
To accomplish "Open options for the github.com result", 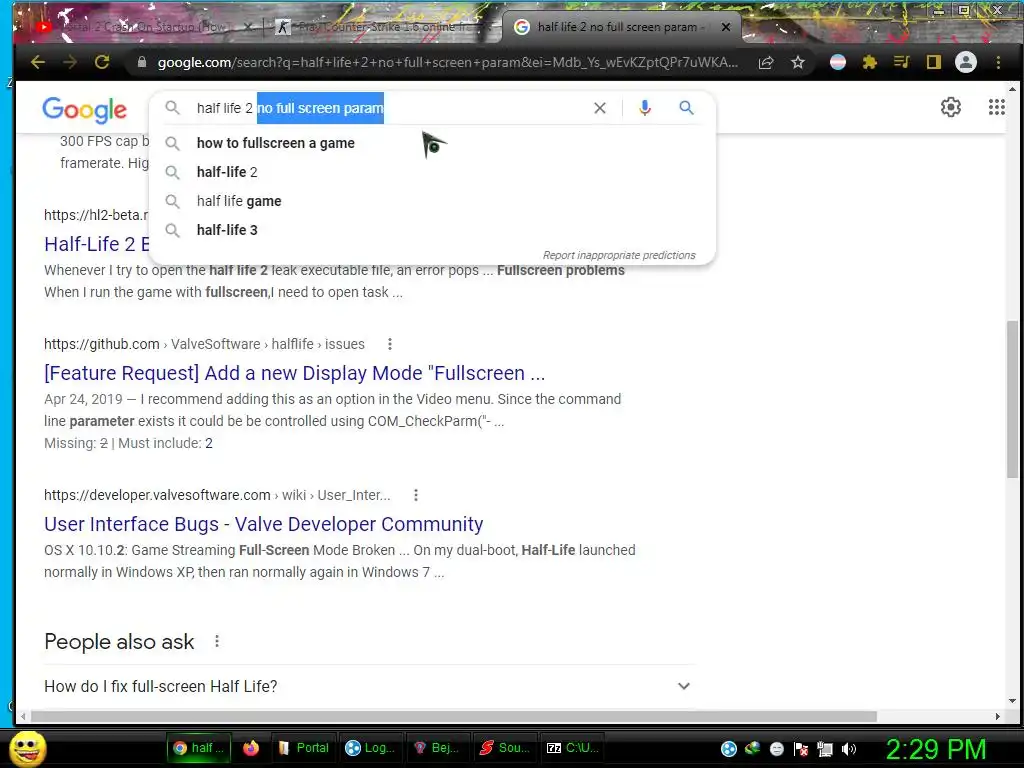I will click(x=390, y=344).
